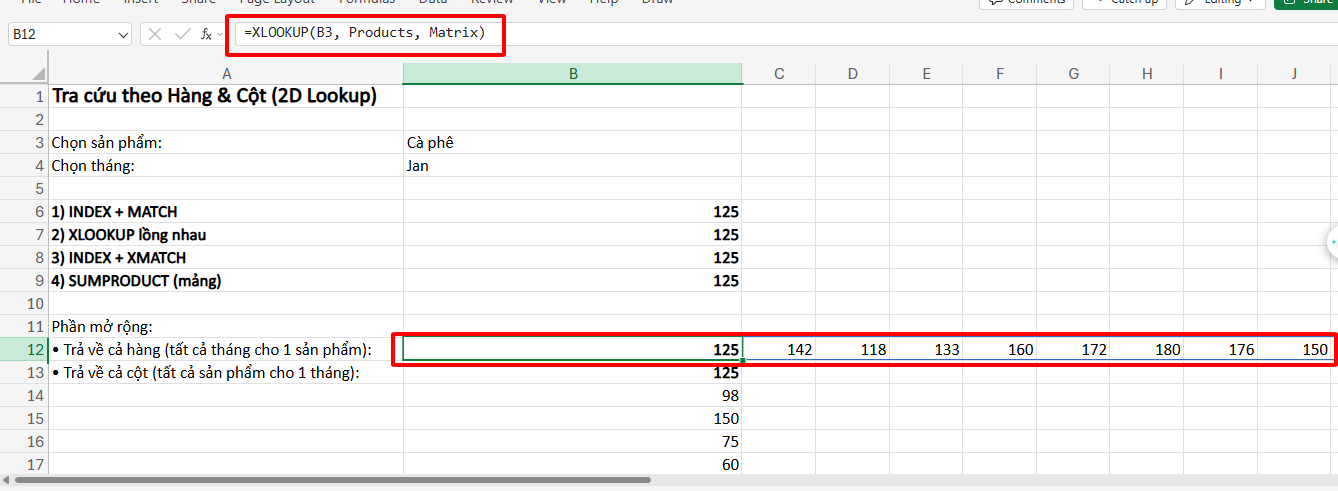Screen dimensions: 1338x491
Task: Click the 125 result in row 7
Action: (x=573, y=235)
